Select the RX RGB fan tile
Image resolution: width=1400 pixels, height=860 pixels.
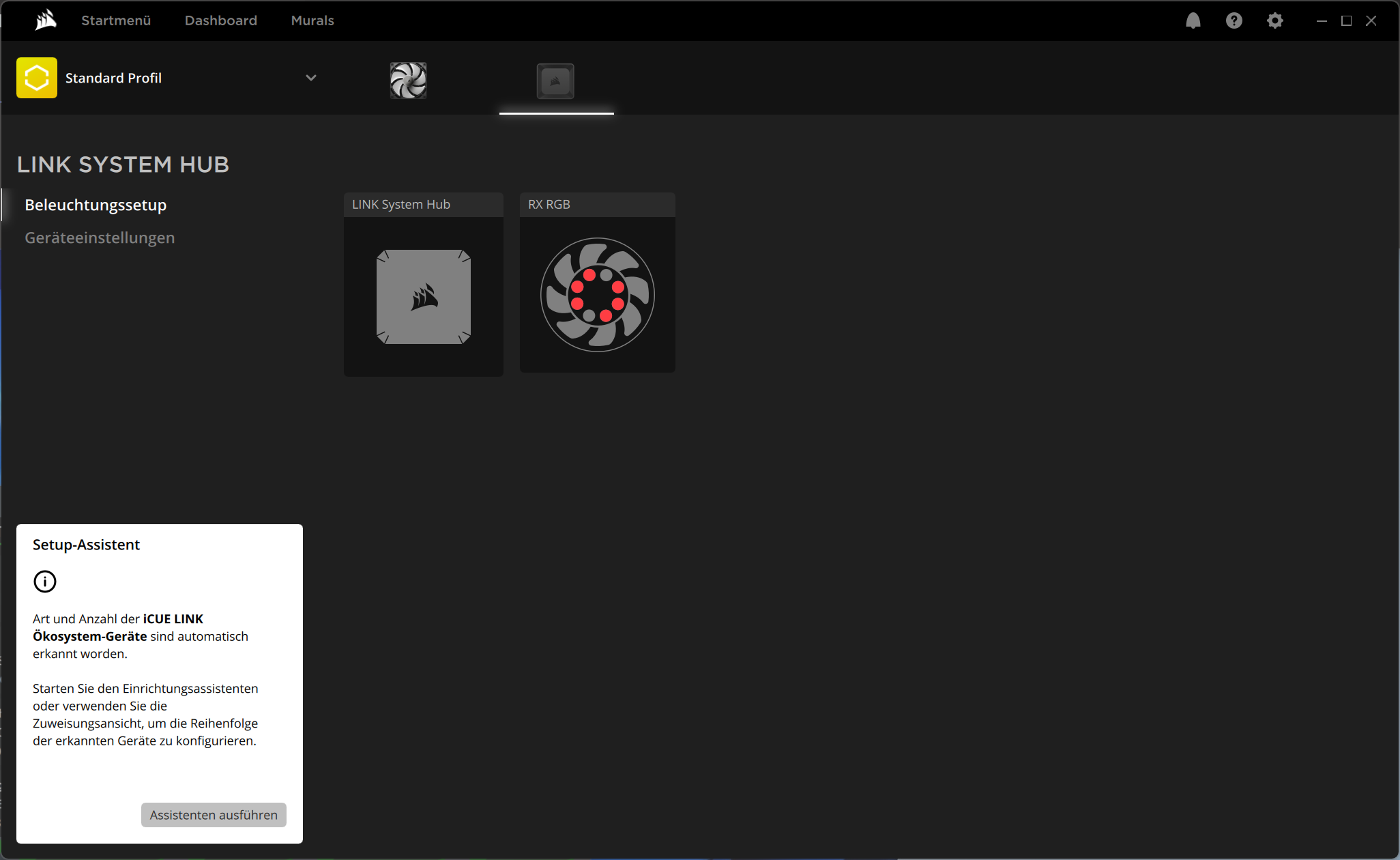click(598, 283)
